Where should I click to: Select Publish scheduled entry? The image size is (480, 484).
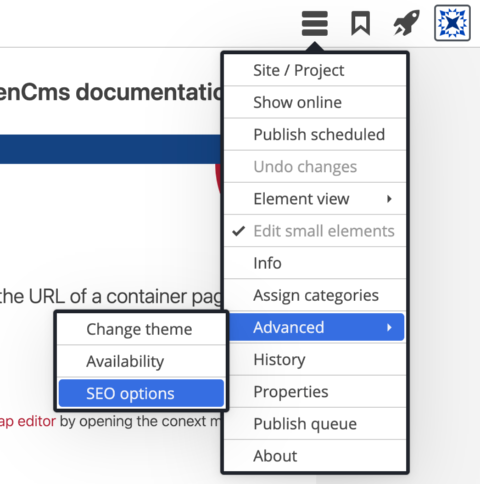pyautogui.click(x=315, y=134)
